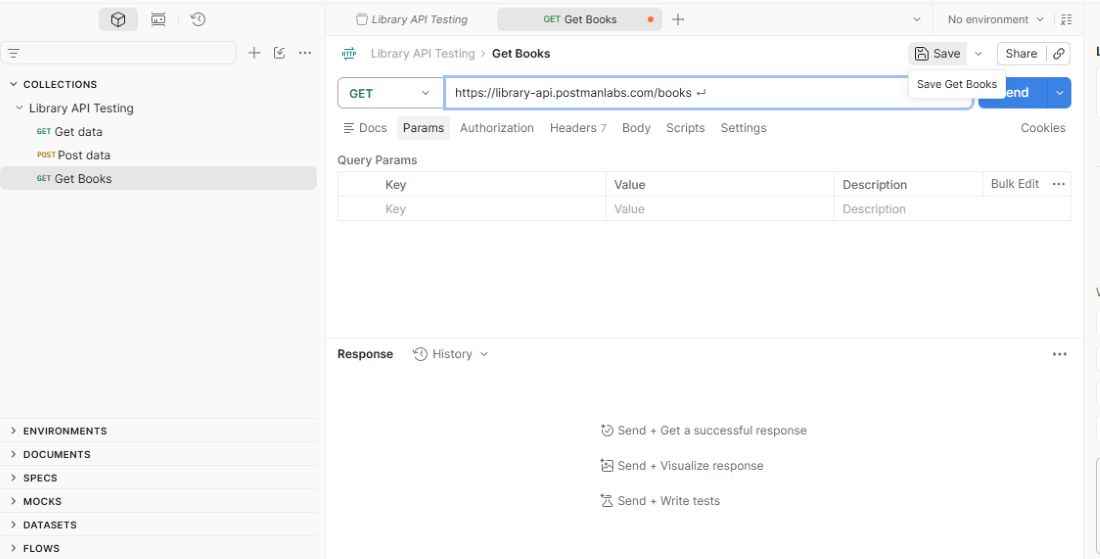Switch to the Authorization tab

[497, 128]
